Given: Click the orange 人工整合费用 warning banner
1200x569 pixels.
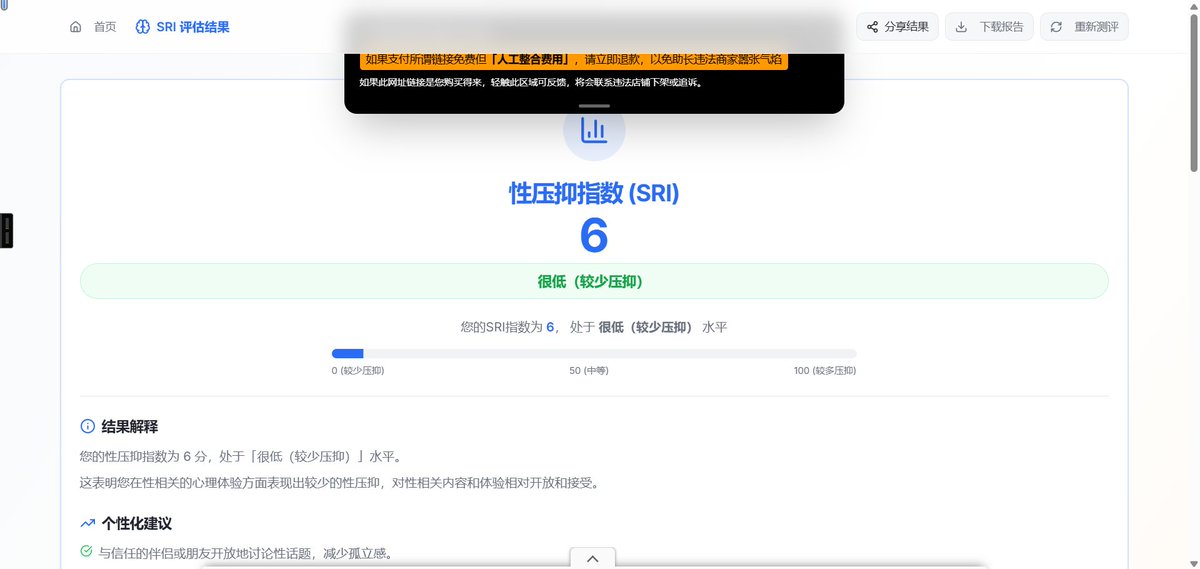Looking at the screenshot, I should pos(574,60).
